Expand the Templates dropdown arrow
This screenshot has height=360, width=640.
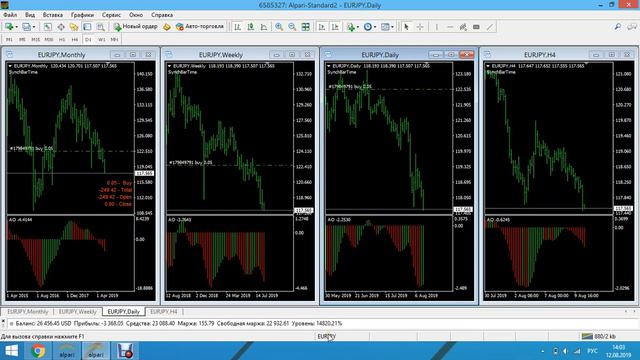coord(392,27)
